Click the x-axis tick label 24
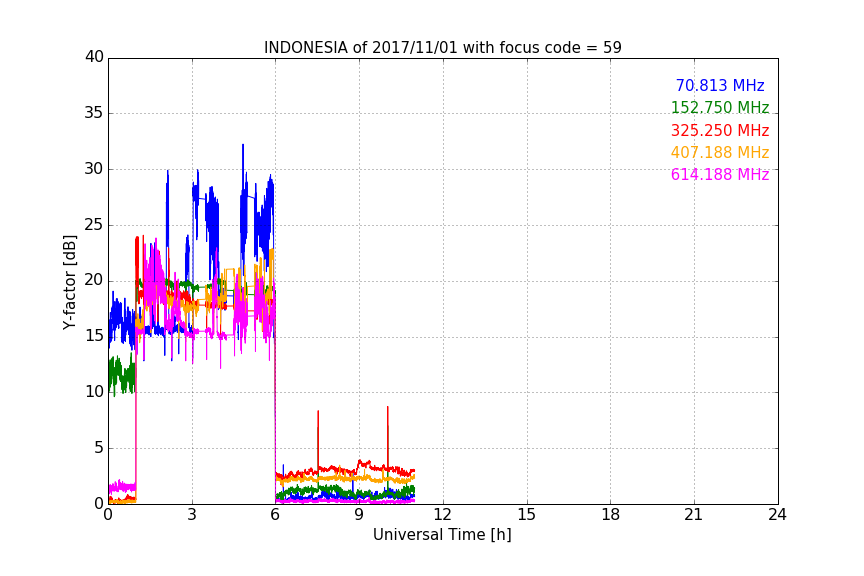This screenshot has height=576, width=864. 777,515
